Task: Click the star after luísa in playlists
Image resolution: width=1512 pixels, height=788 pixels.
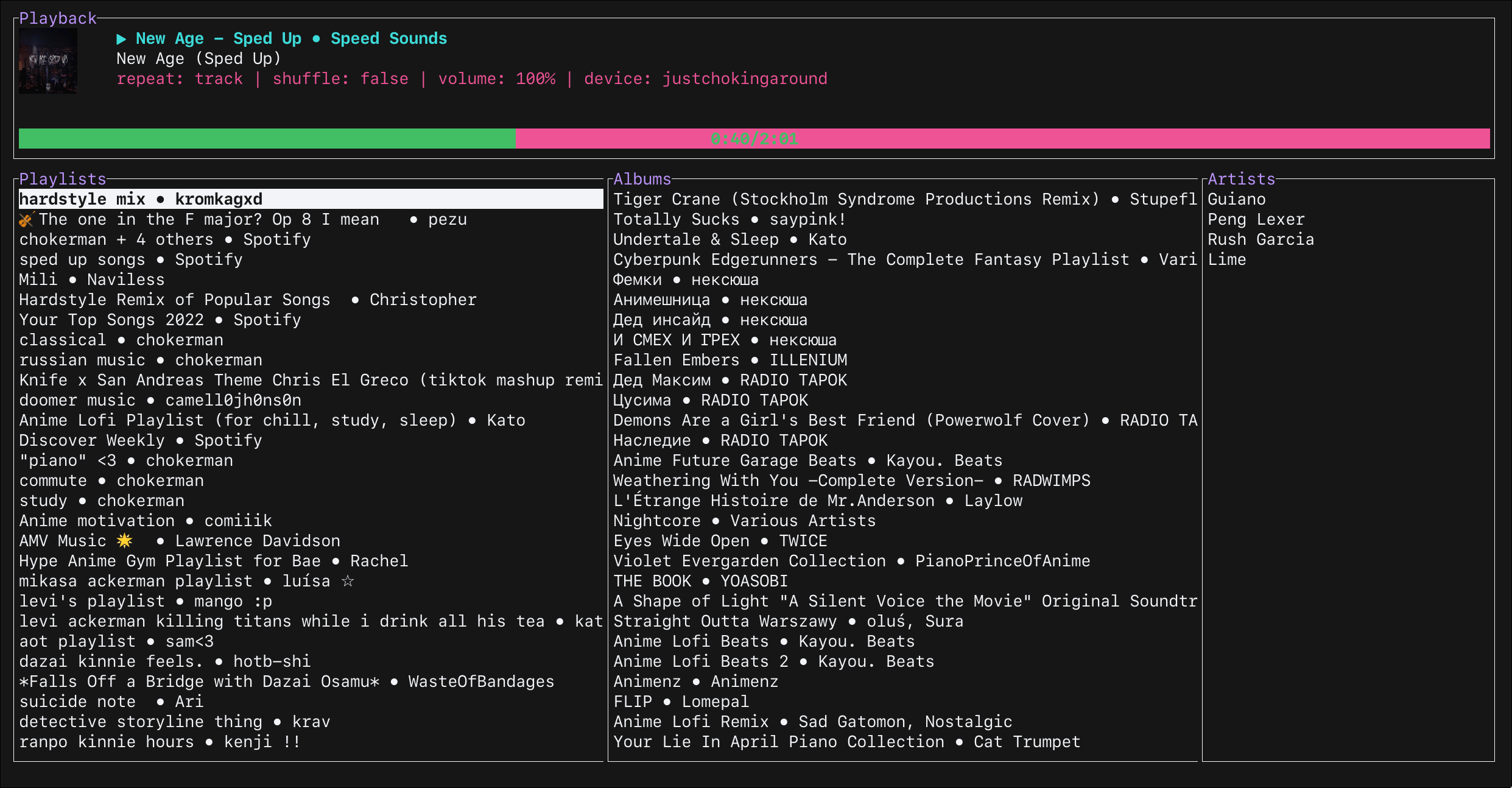Action: [x=348, y=581]
